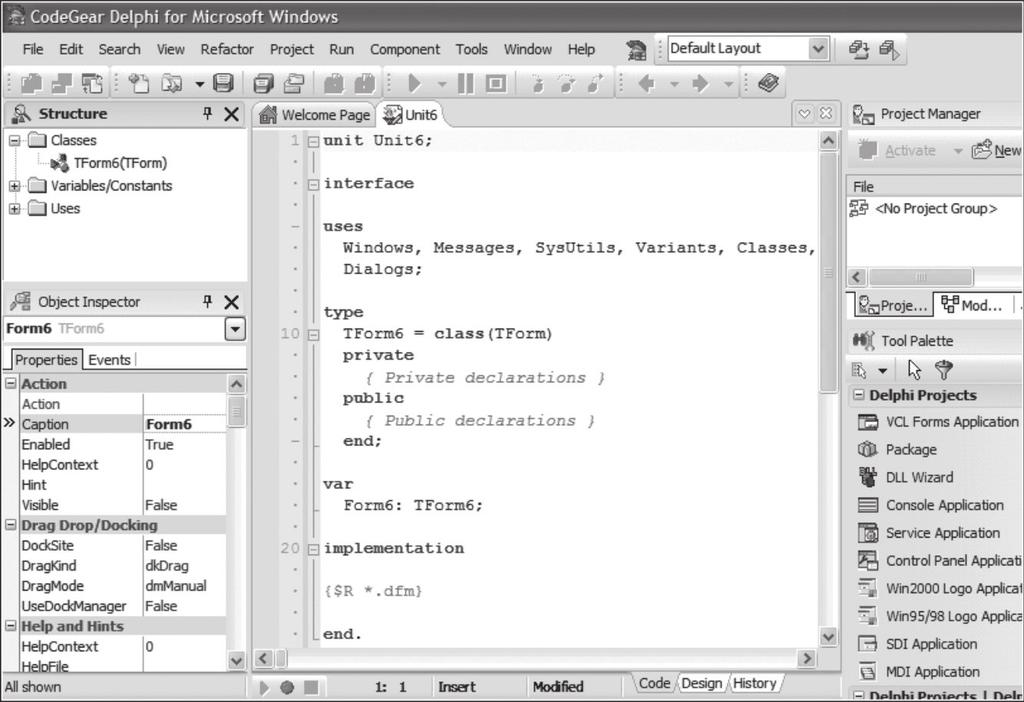This screenshot has height=702, width=1024.
Task: Click macro play button in editor status bar
Action: pyautogui.click(x=264, y=687)
